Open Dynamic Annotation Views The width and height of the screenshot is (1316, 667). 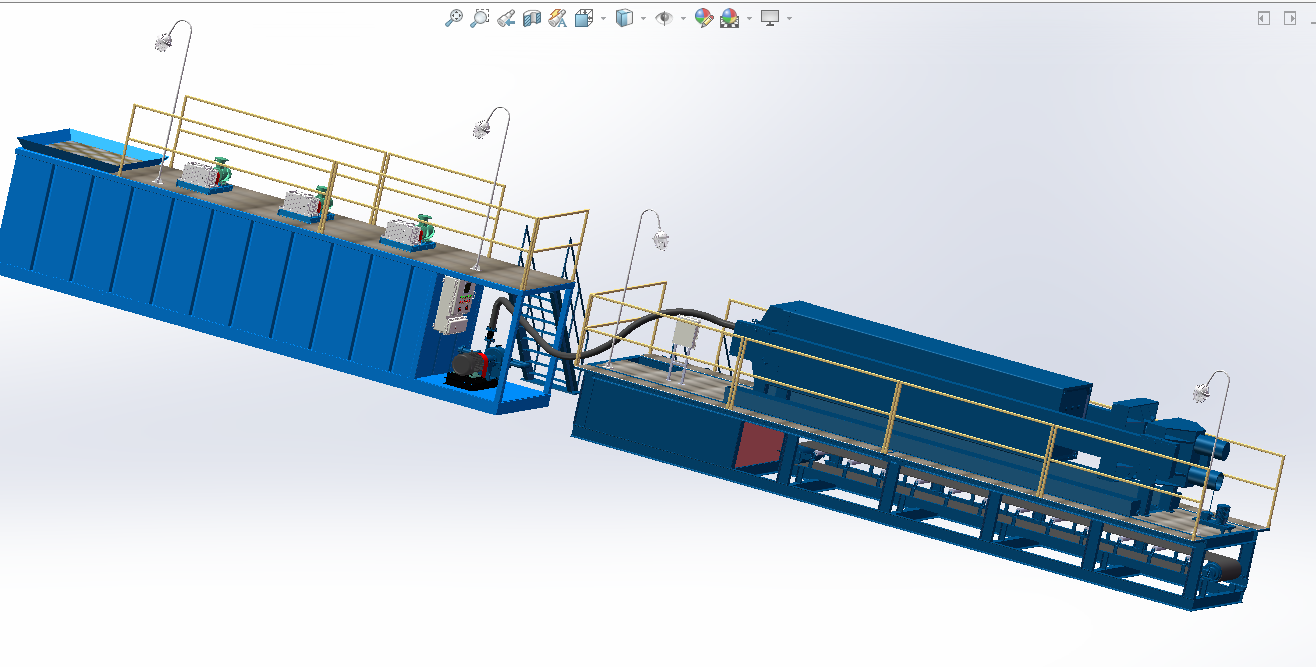tap(558, 18)
